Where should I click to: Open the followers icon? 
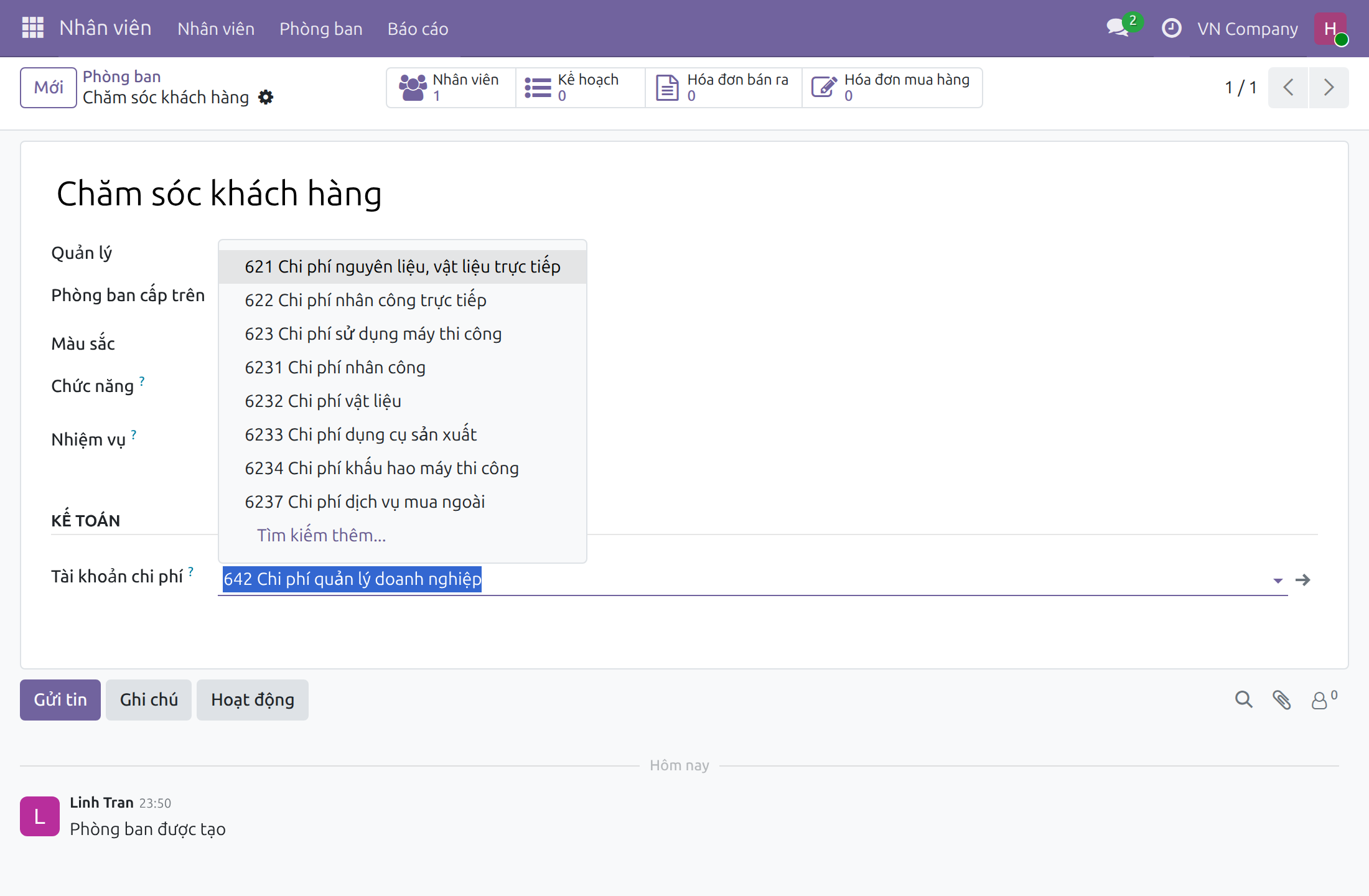1324,700
